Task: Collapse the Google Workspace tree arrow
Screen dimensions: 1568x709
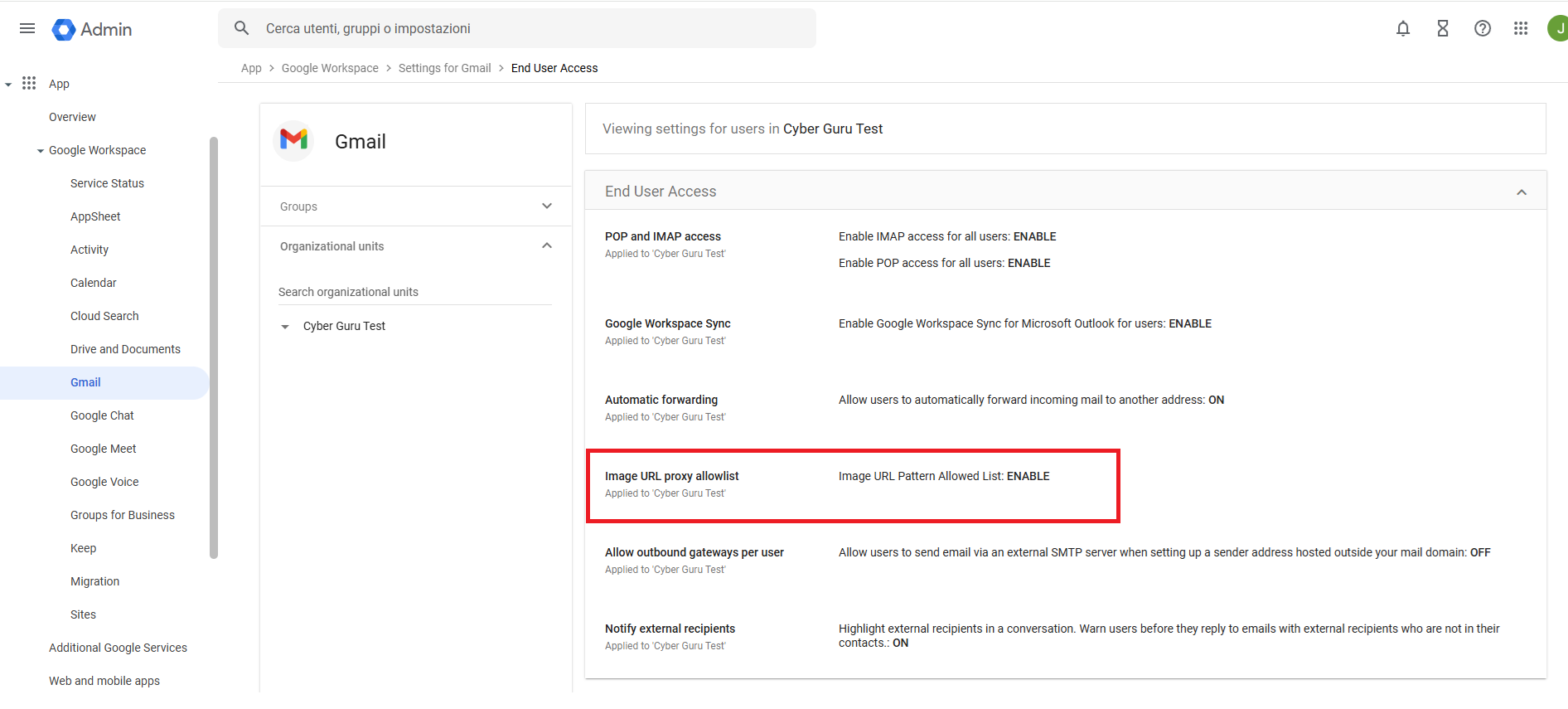Action: 41,151
